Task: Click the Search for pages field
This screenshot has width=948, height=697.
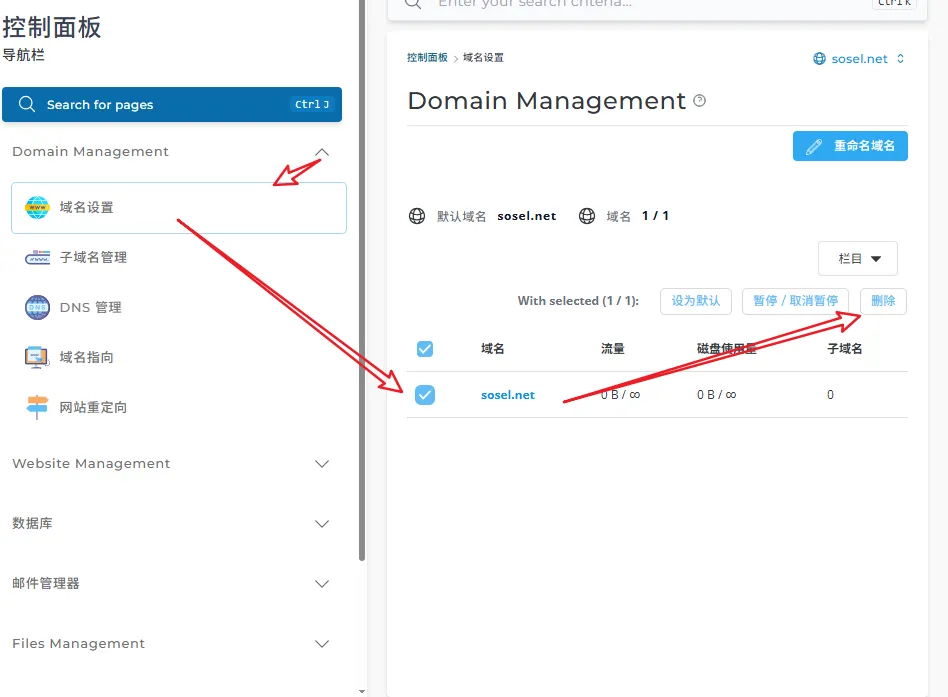Action: [172, 104]
